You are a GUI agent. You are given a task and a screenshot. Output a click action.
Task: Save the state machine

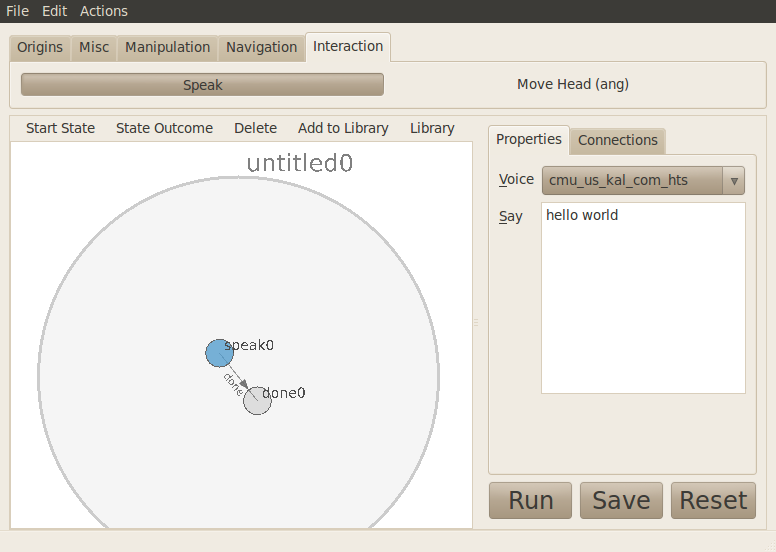pyautogui.click(x=621, y=500)
